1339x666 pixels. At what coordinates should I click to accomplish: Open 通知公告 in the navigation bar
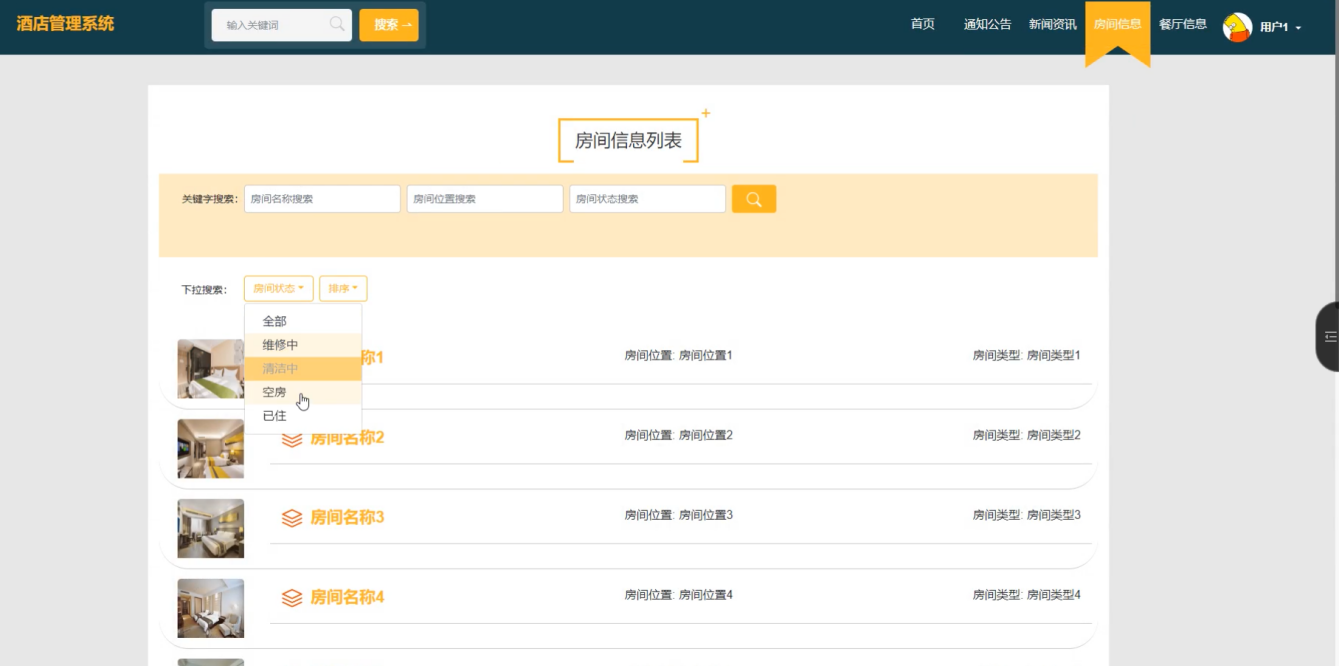coord(987,24)
